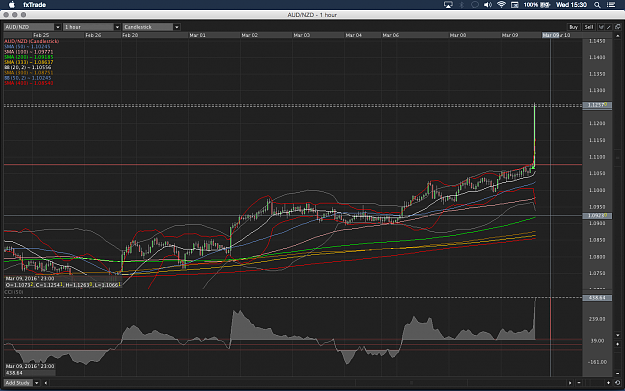The height and width of the screenshot is (391, 625).
Task: Open the Notification Center icon
Action: [x=611, y=5]
